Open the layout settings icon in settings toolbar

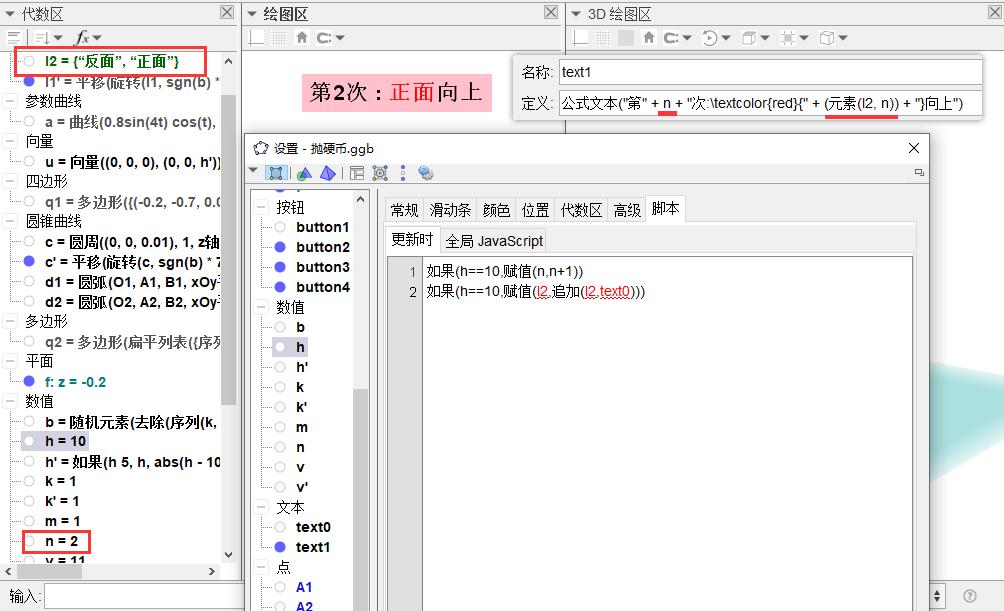coord(357,173)
